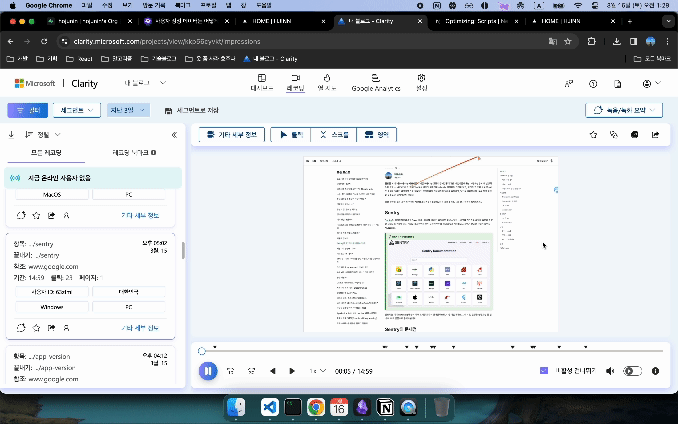The height and width of the screenshot is (424, 678).
Task: Open the blue Filters button
Action: tap(27, 110)
